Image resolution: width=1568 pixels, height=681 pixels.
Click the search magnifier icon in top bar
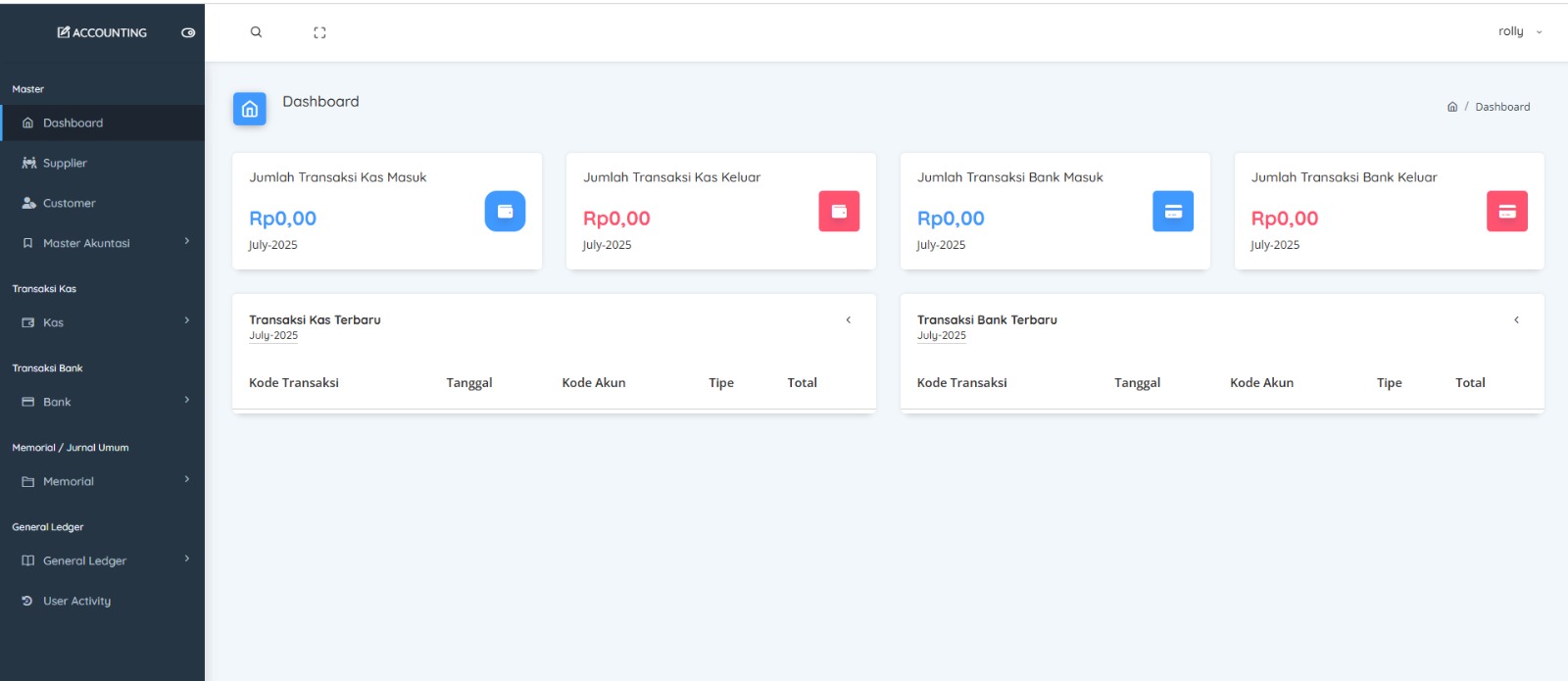click(256, 32)
